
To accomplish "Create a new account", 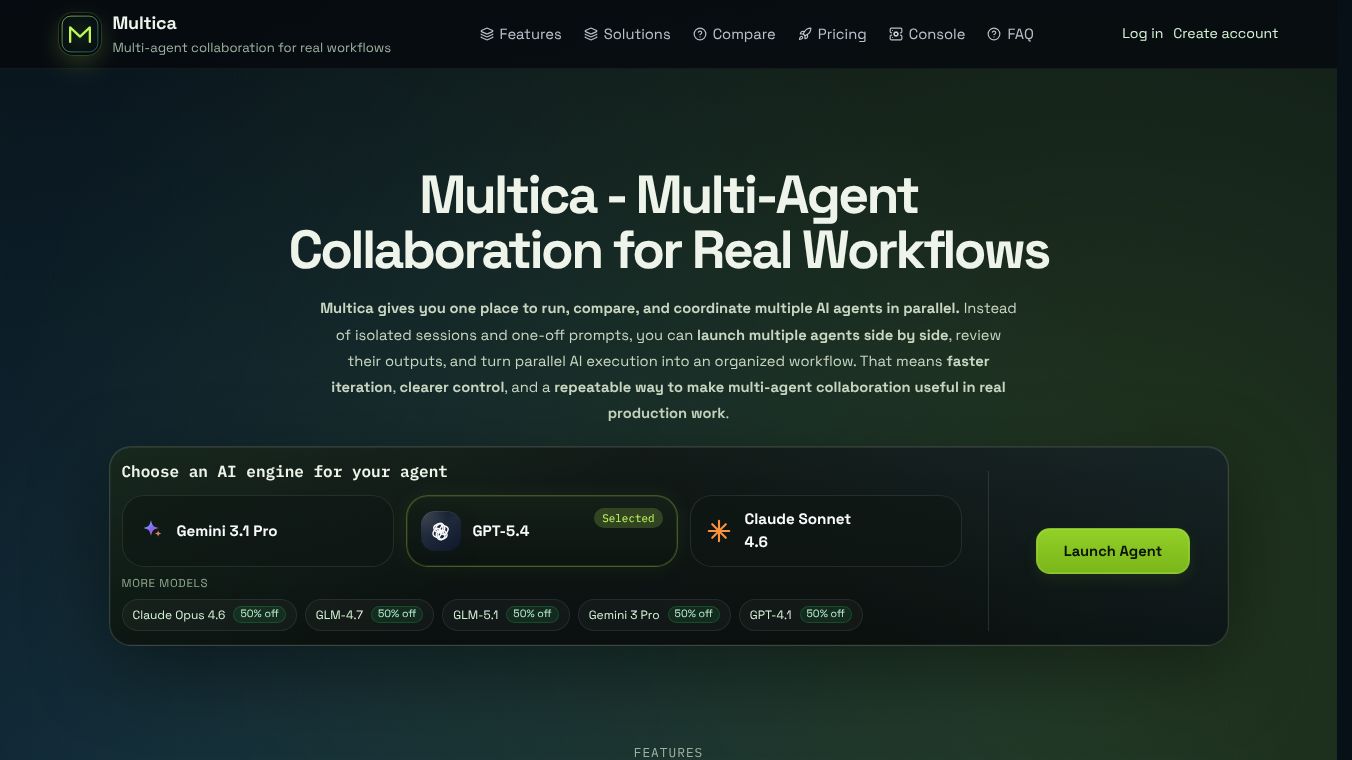I will click(1225, 34).
